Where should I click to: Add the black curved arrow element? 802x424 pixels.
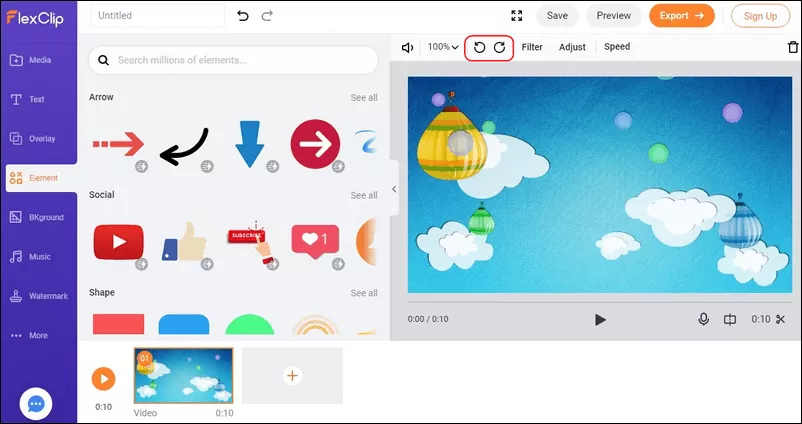click(184, 147)
